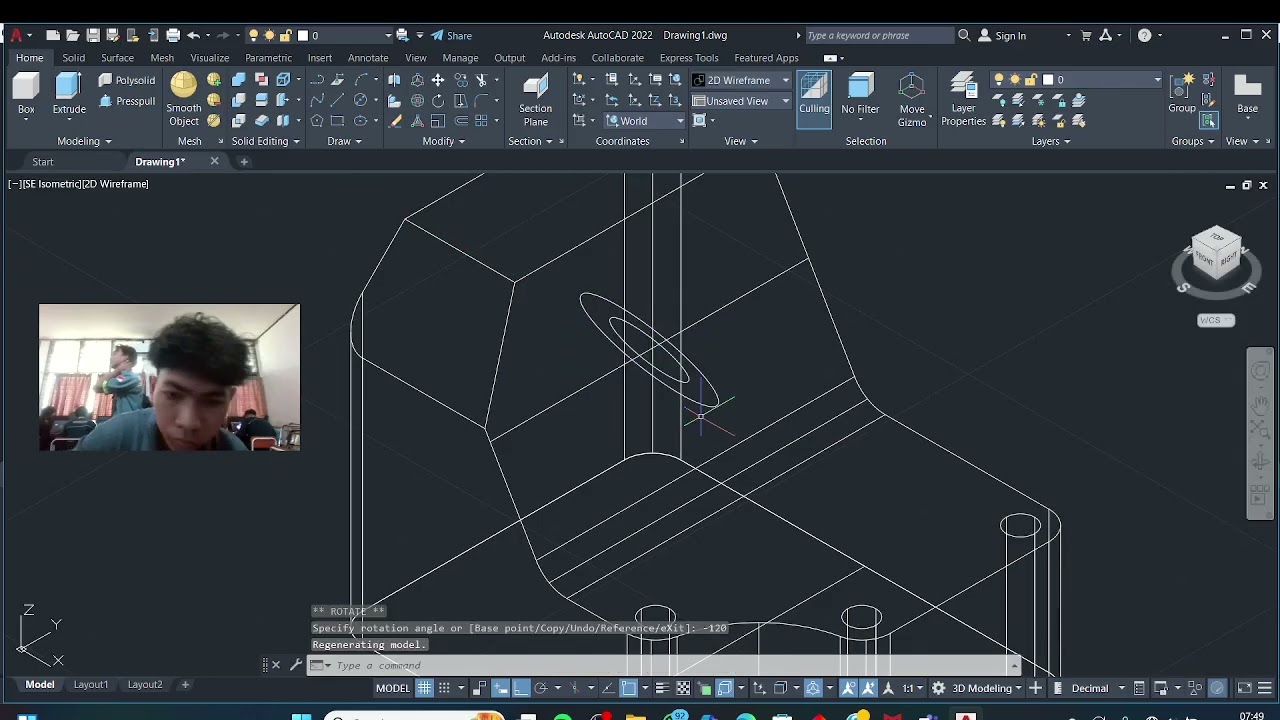Select the Line tool in Draw panel
1280x720 pixels.
tap(337, 100)
